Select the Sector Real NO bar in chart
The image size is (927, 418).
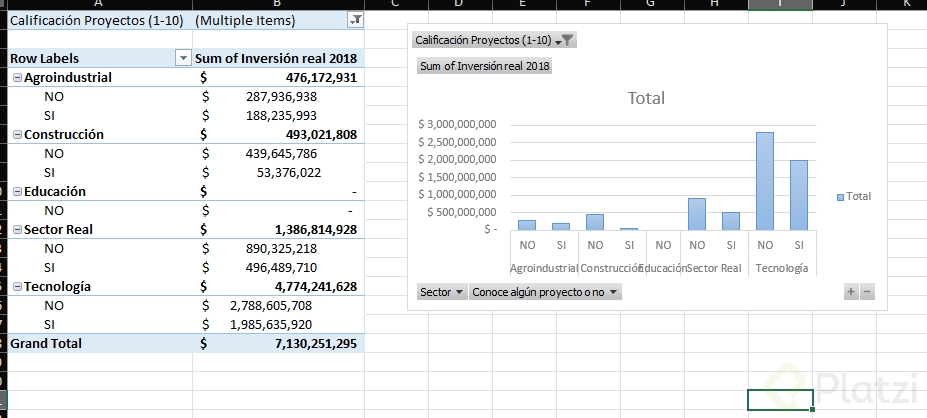click(696, 214)
